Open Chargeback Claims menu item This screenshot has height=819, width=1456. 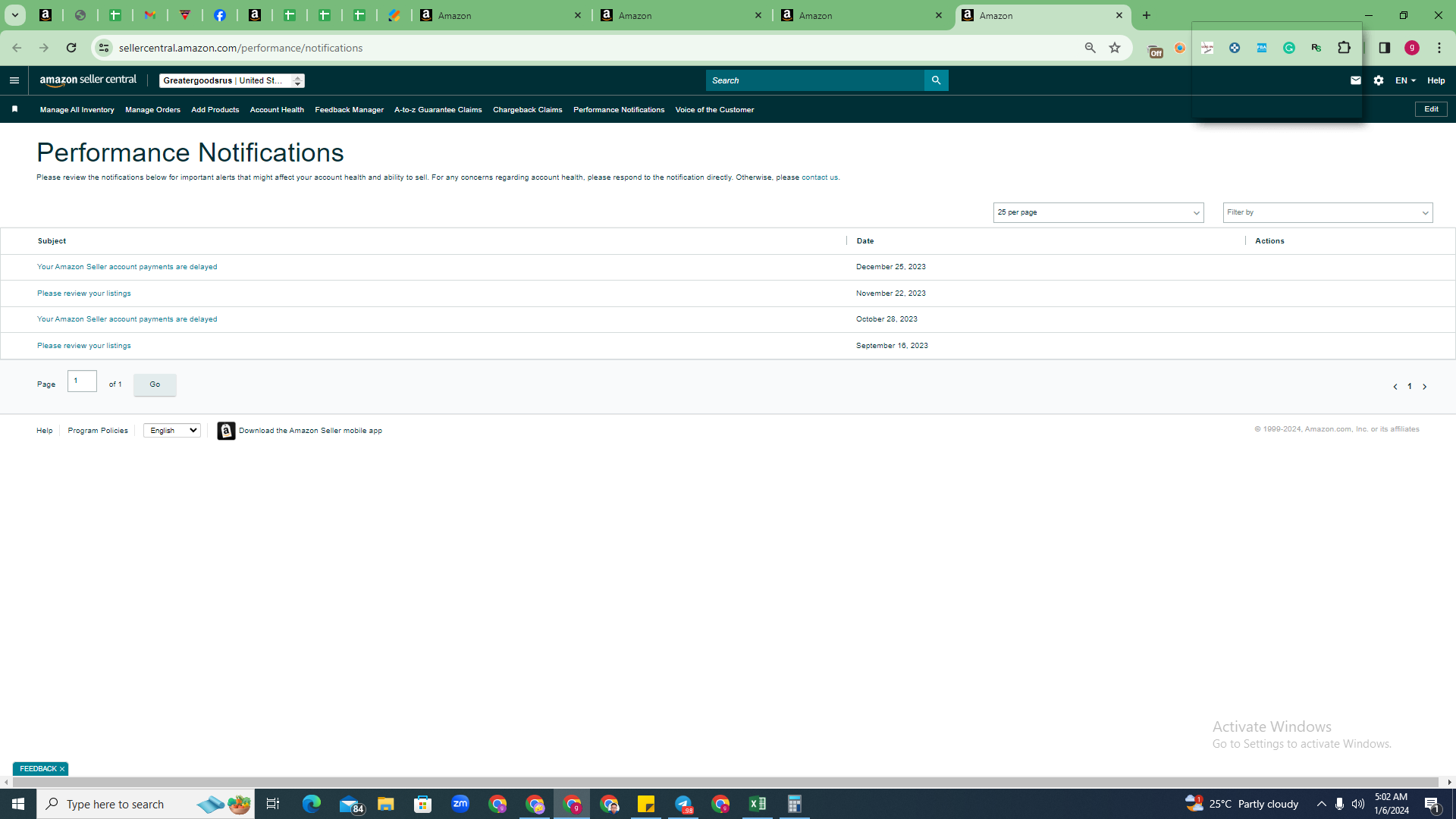527,110
